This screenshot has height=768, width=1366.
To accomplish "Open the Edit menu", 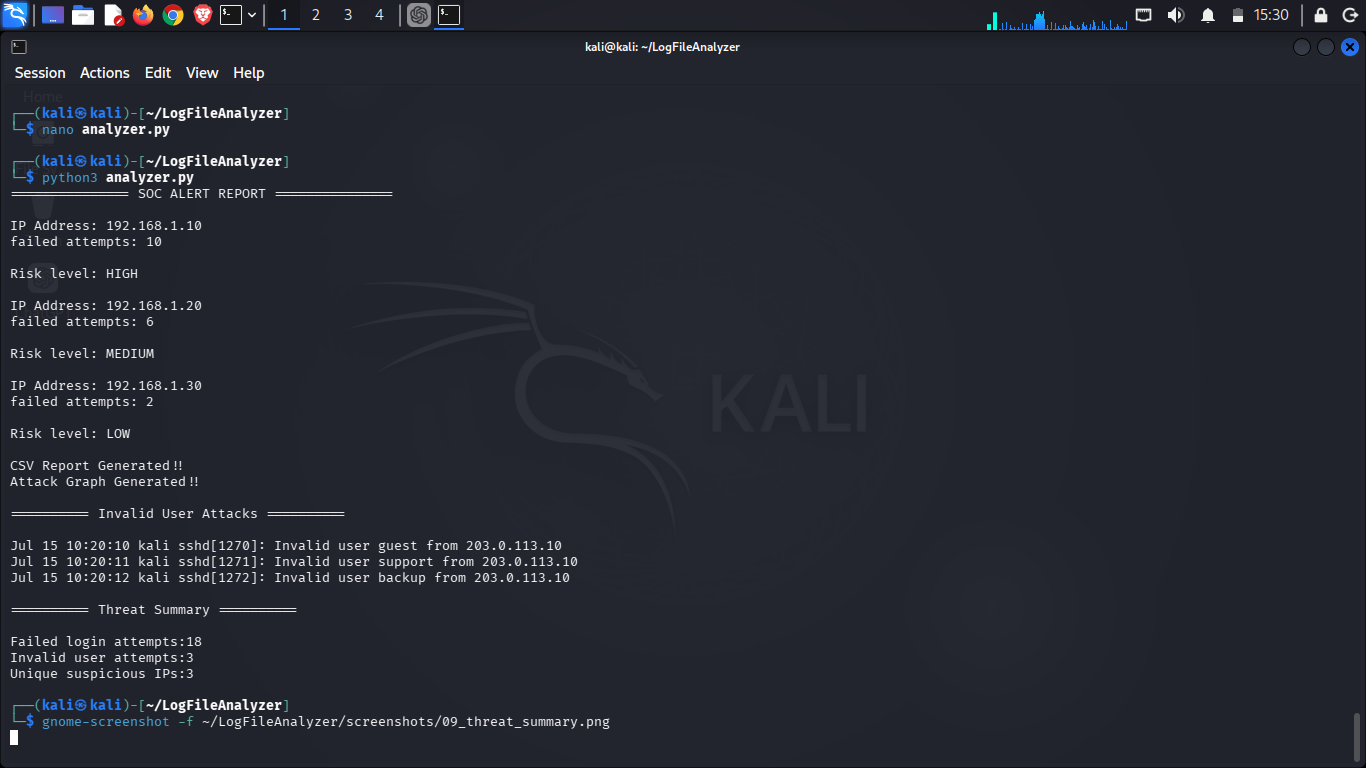I will pos(158,73).
